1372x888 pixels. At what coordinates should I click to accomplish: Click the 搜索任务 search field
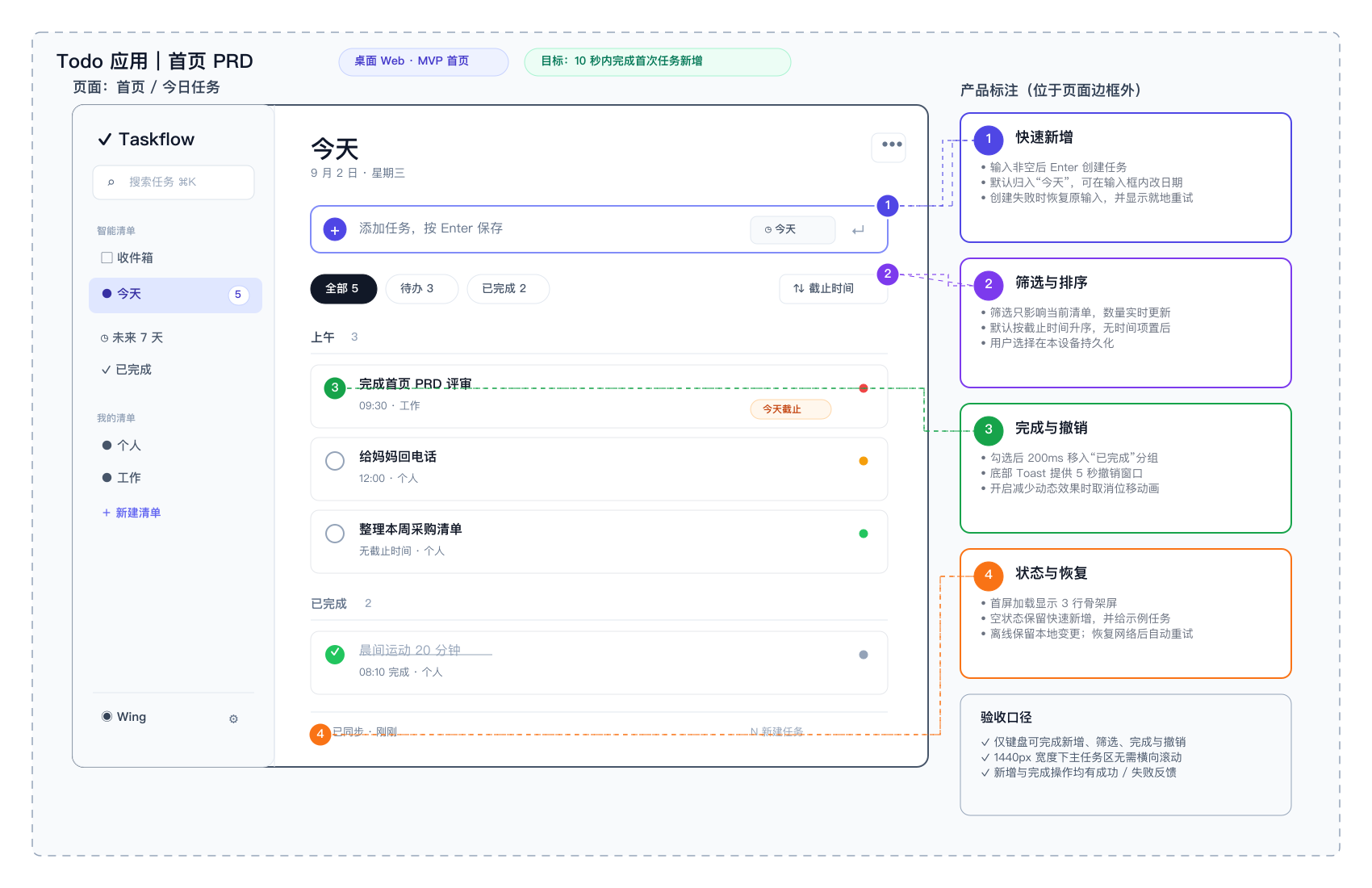(174, 182)
